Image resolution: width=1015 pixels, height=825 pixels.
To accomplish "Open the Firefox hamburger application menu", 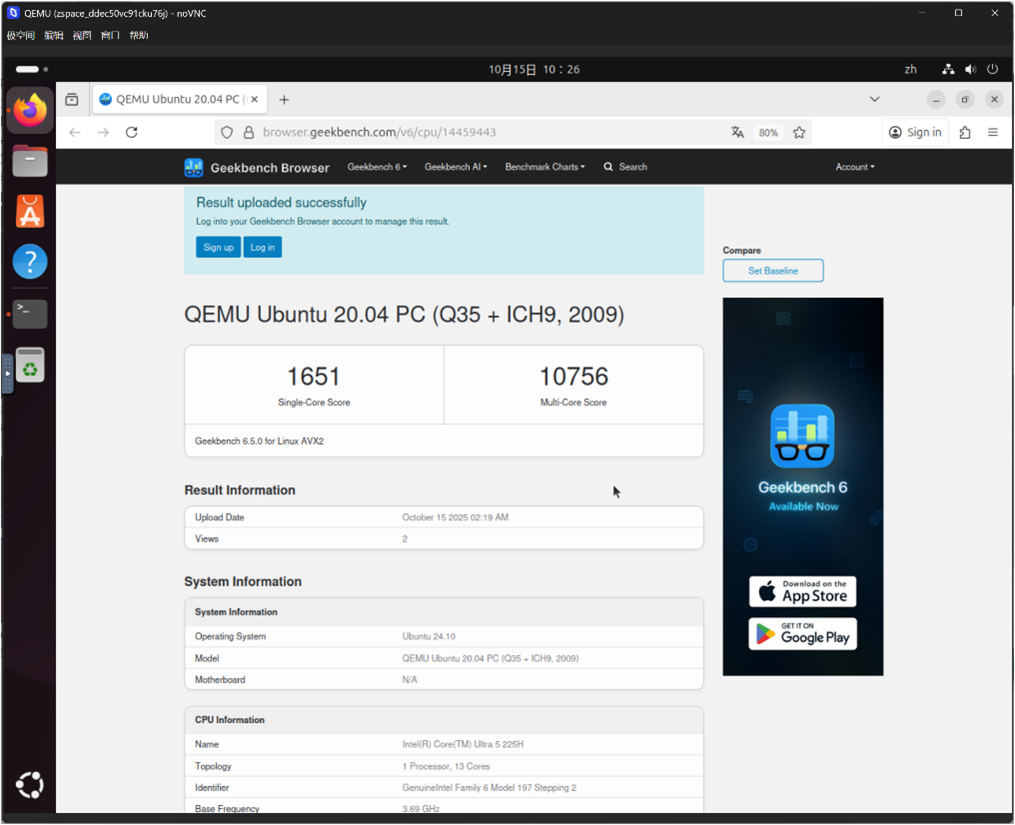I will (992, 132).
